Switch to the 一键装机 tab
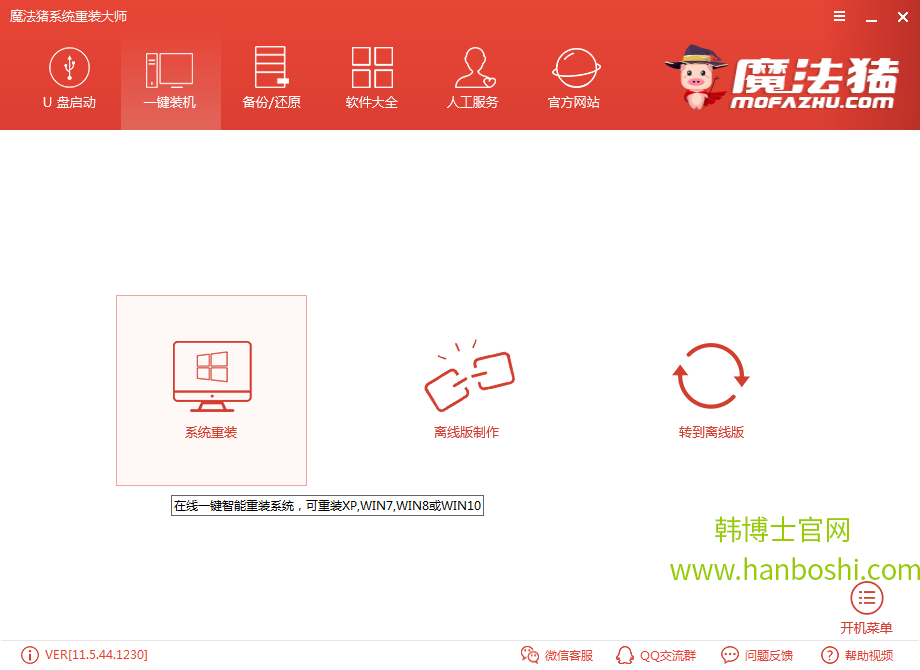Screen dimensions: 920x670 click(169, 80)
